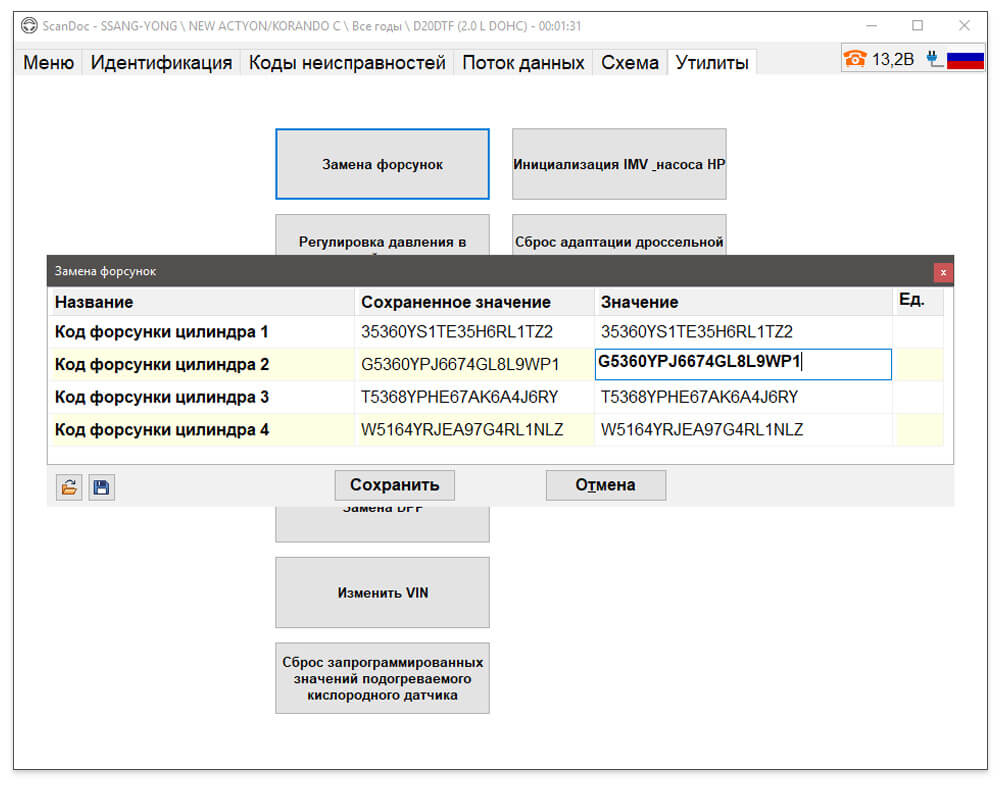Viewport: 1000px width, 786px height.
Task: Click saved value W5164YRJEA97G4RL1NLZ
Action: [462, 429]
